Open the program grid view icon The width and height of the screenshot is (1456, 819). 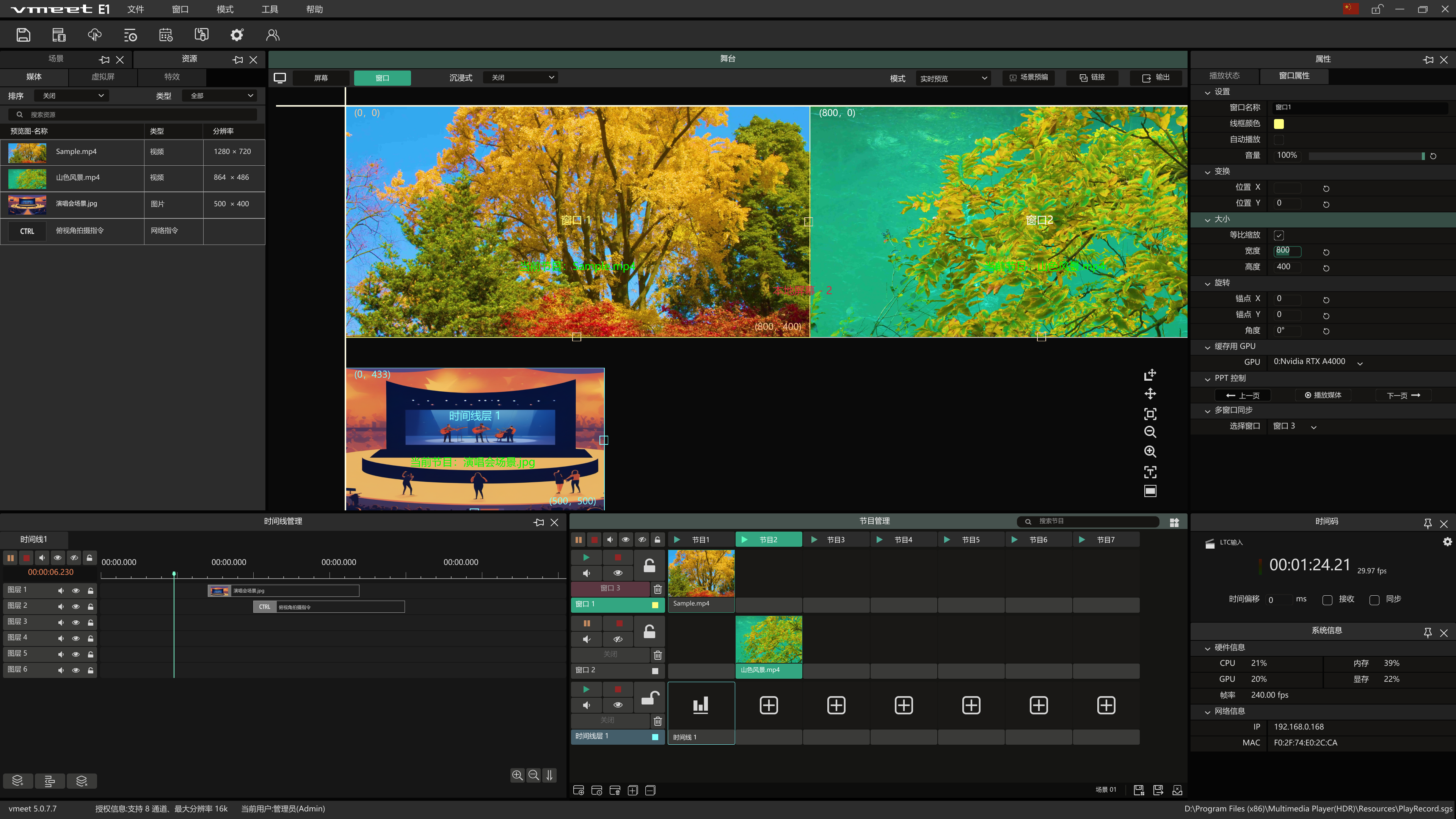pyautogui.click(x=1175, y=522)
